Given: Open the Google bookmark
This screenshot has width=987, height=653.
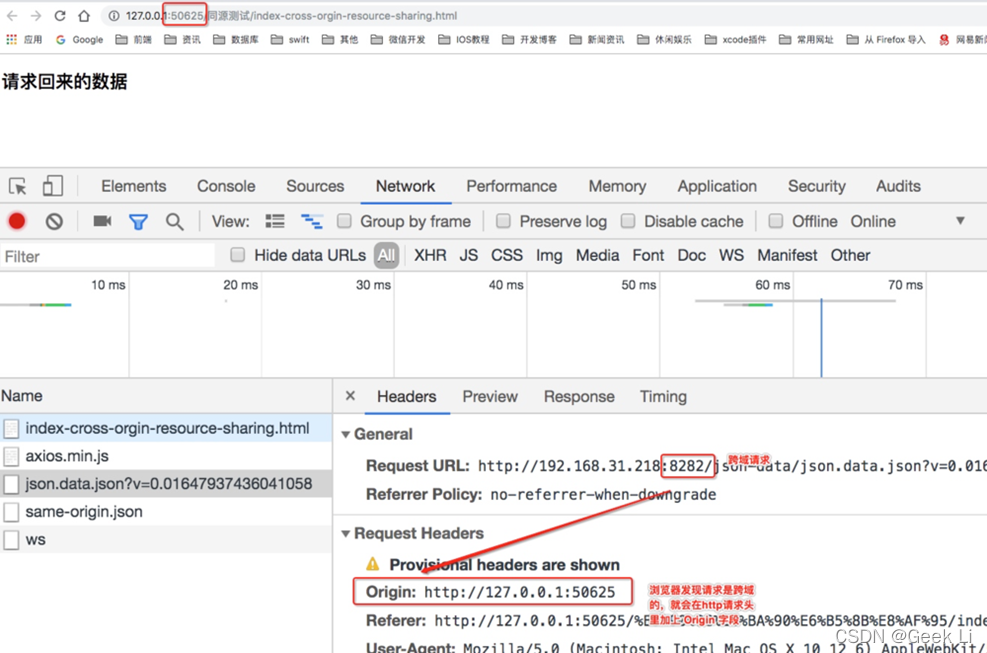Looking at the screenshot, I should pyautogui.click(x=79, y=40).
